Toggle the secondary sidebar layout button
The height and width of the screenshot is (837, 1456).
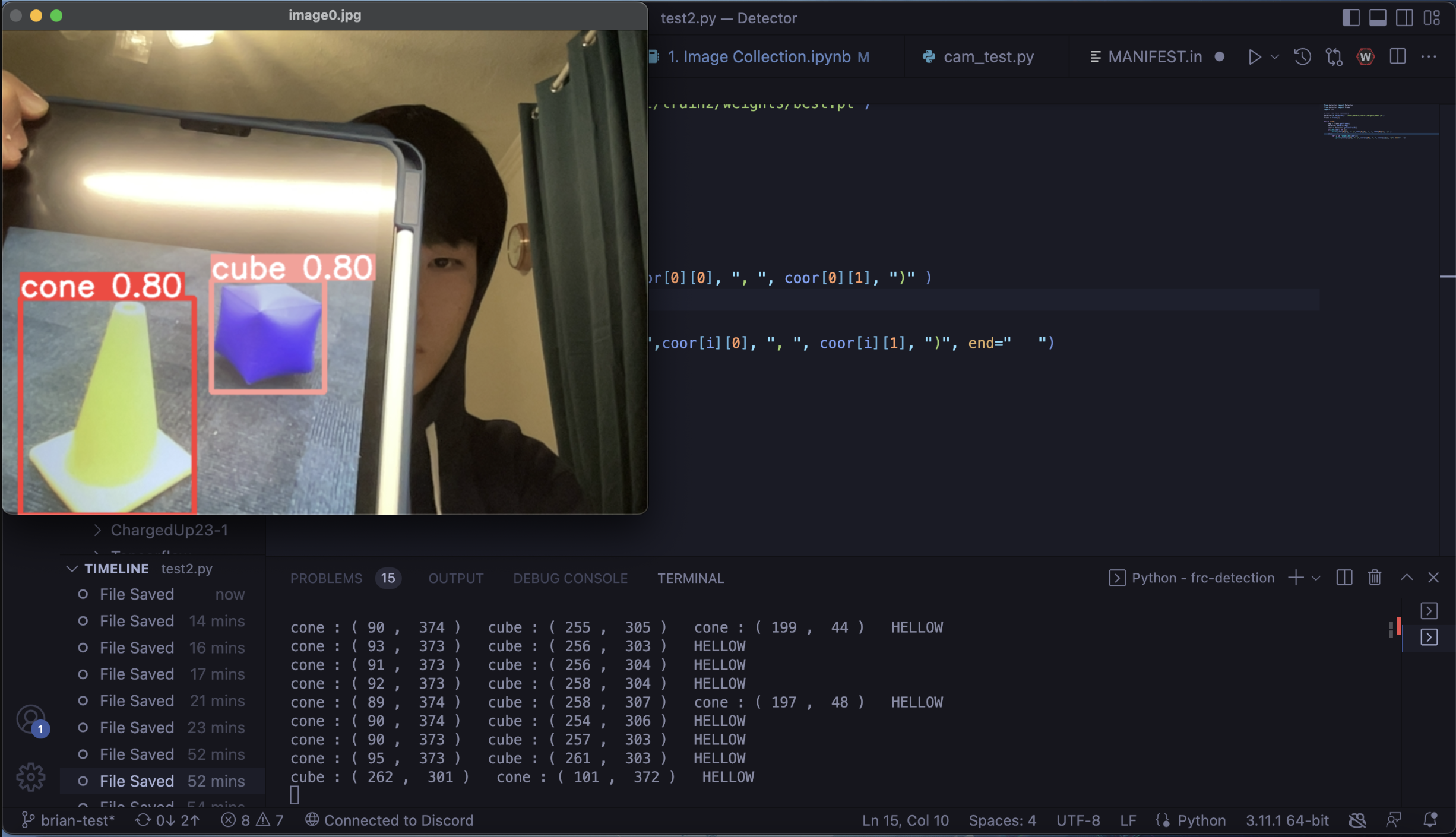click(x=1404, y=18)
